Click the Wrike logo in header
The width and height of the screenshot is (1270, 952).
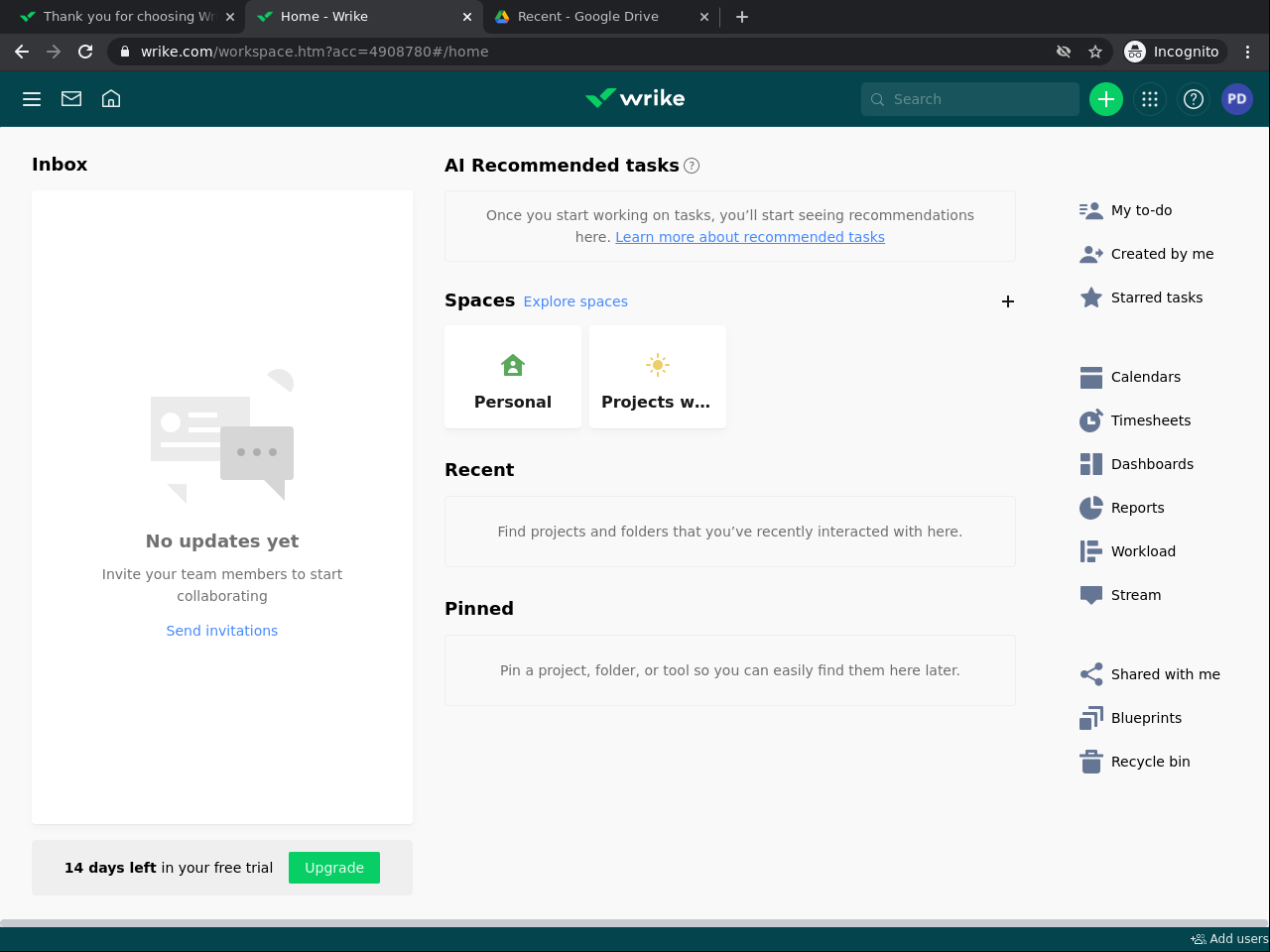coord(635,98)
